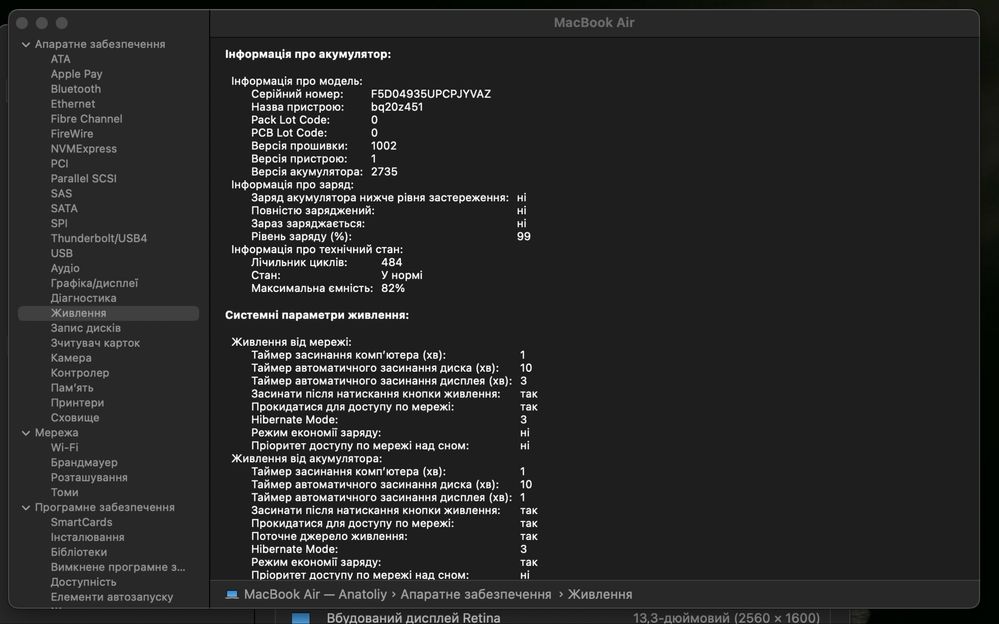This screenshot has width=999, height=624.
Task: Click the MacBook Air window title
Action: point(594,23)
